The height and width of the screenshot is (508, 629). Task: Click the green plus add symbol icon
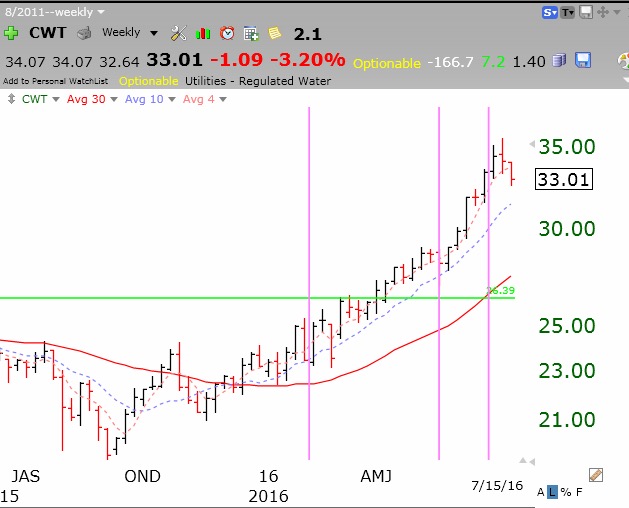tap(10, 32)
